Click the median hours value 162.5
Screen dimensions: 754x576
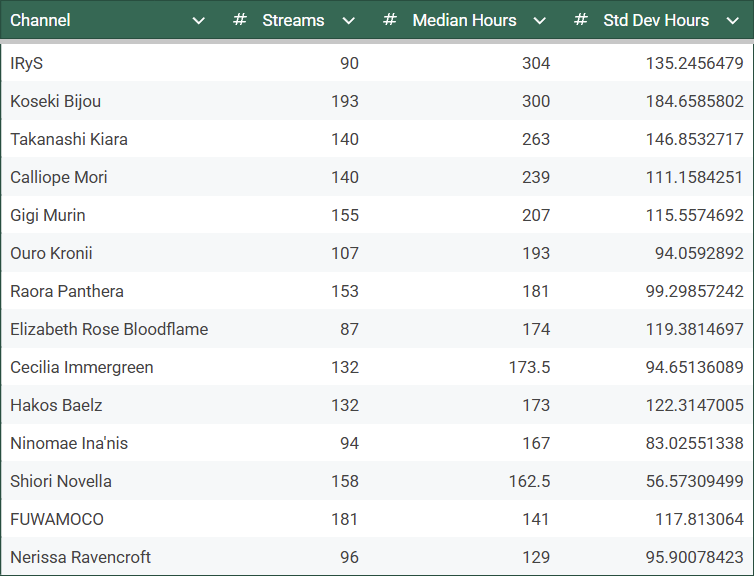530,481
